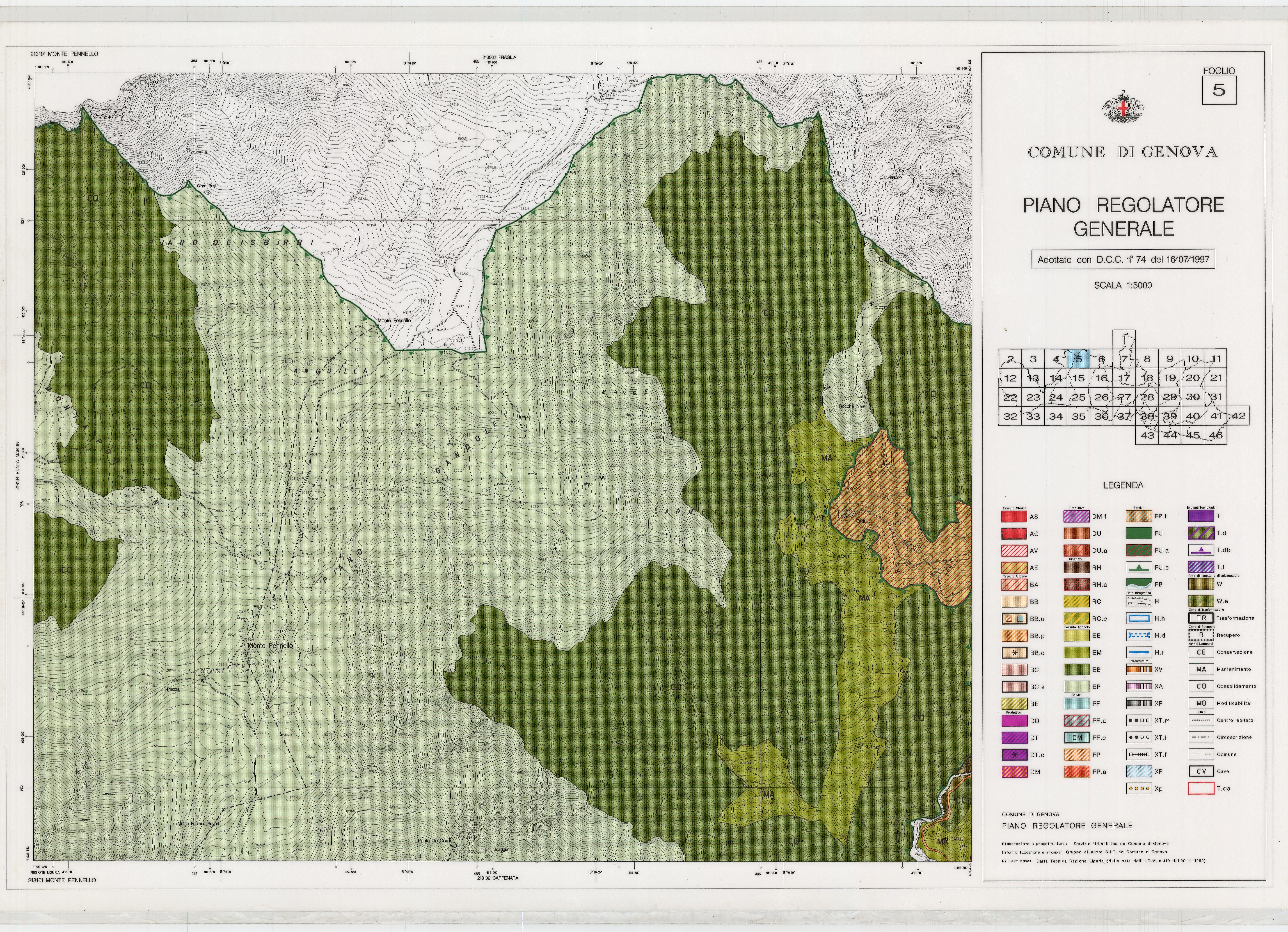
Task: Pick the brown RH legend swatch
Action: coord(1077,567)
